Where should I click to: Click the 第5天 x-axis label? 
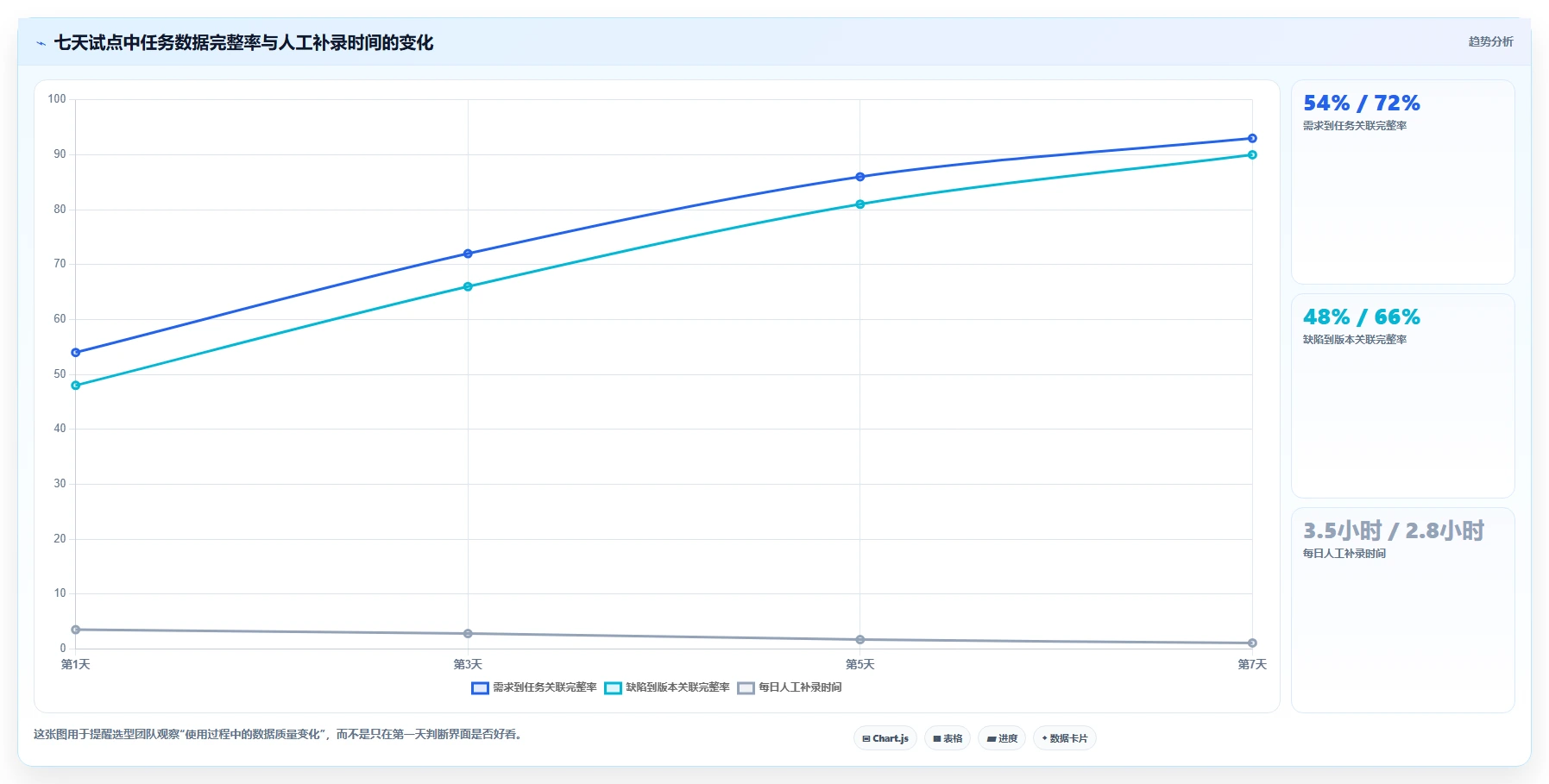860,664
